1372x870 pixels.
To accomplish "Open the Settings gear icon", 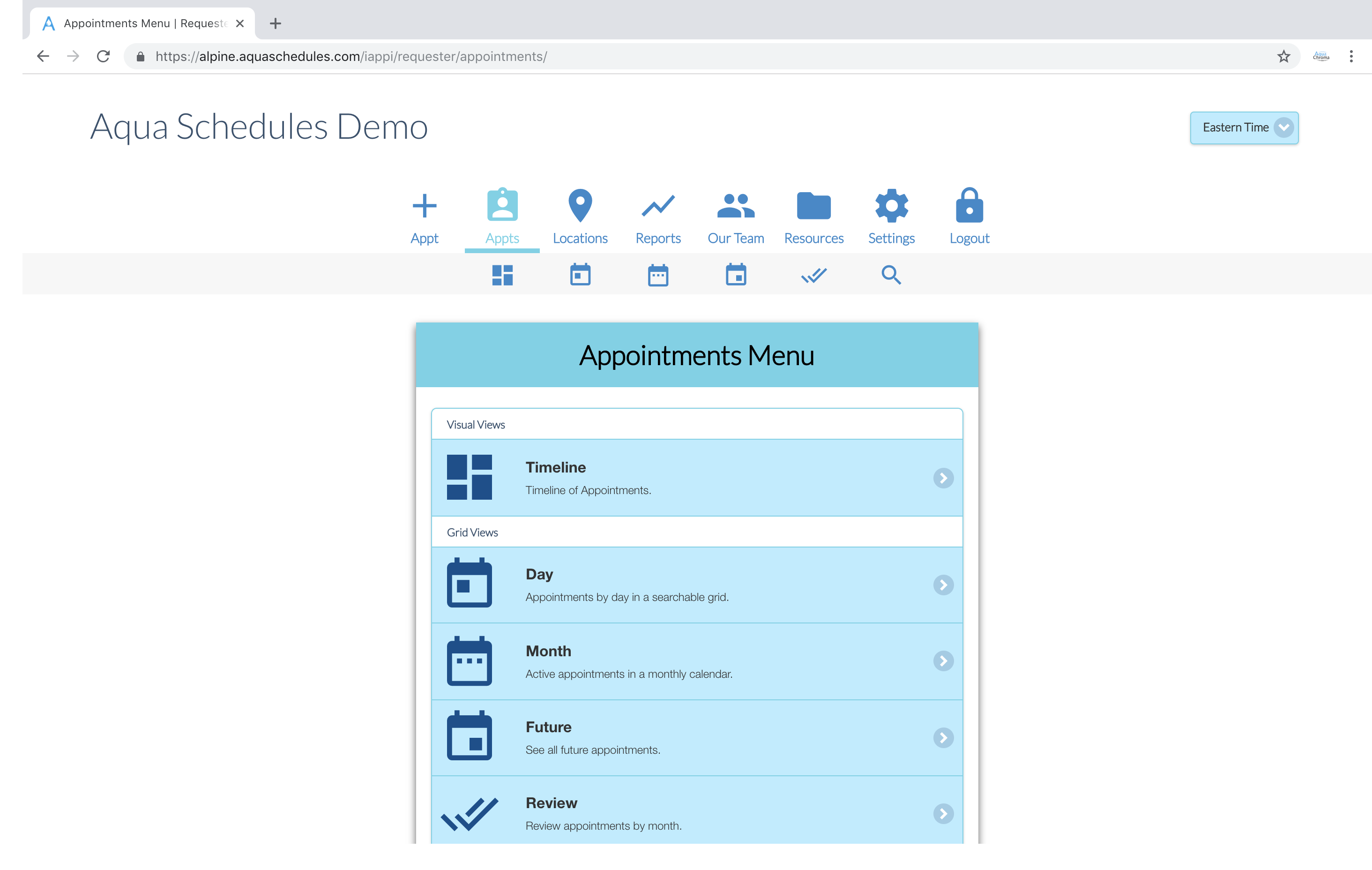I will point(891,206).
